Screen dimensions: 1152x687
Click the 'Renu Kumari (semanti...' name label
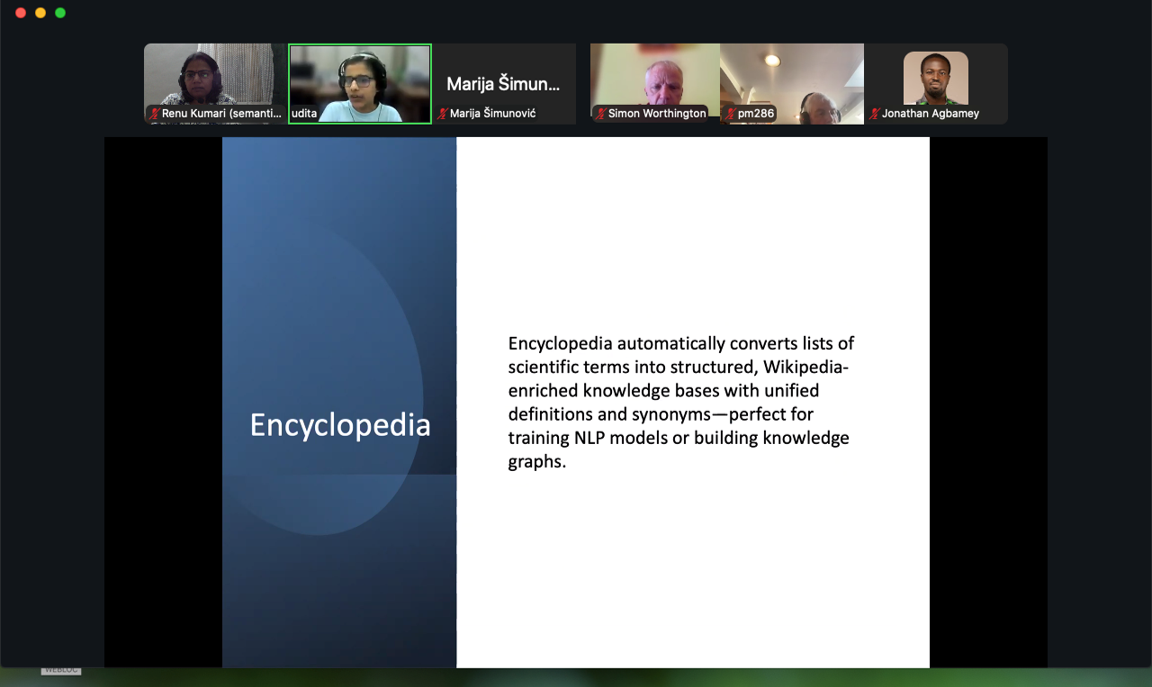(x=222, y=113)
